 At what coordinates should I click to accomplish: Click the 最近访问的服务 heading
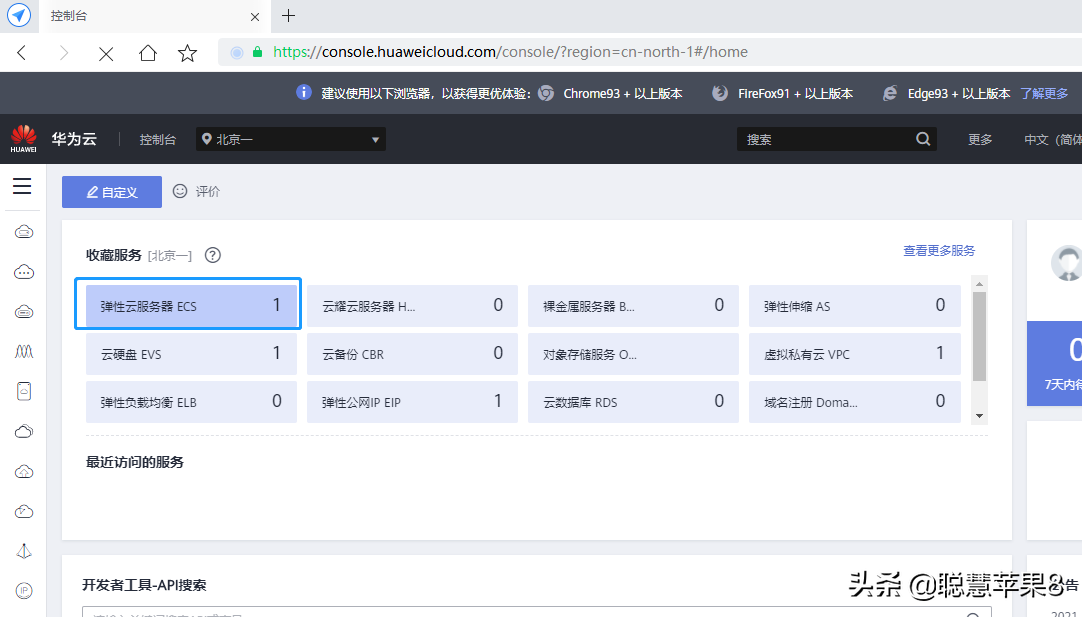click(x=135, y=462)
